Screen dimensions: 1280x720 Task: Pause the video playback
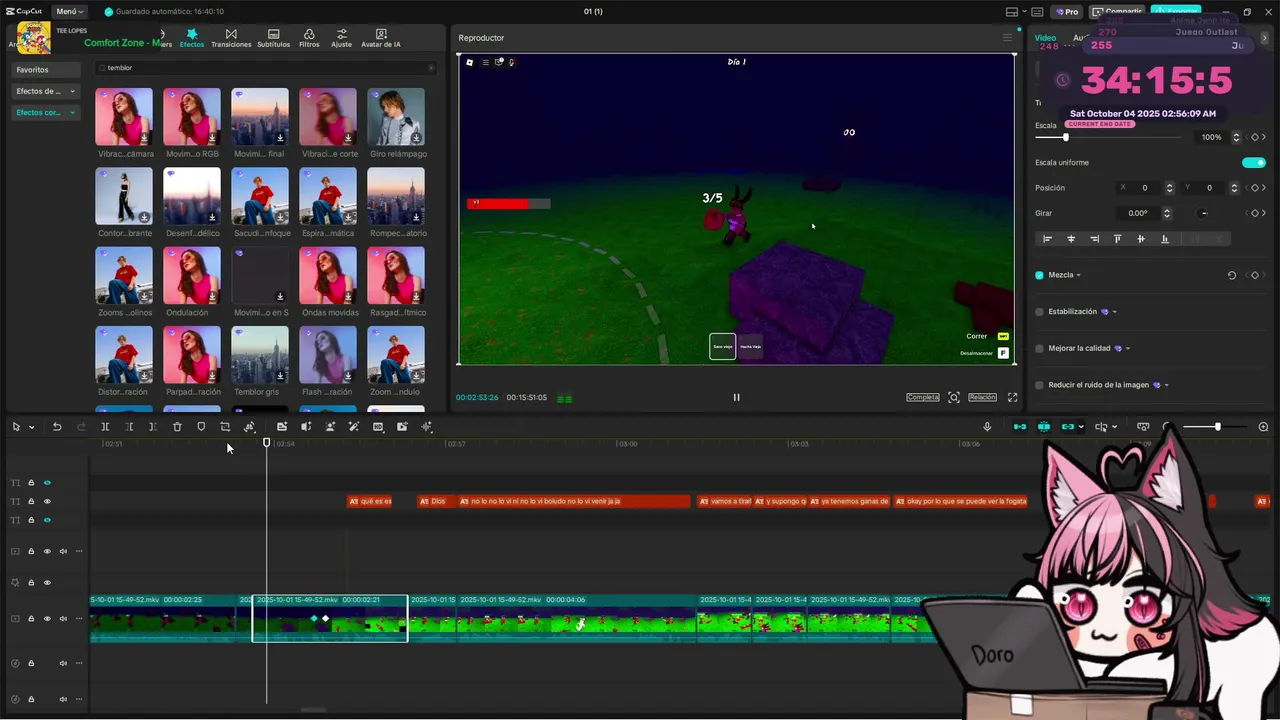tap(736, 397)
